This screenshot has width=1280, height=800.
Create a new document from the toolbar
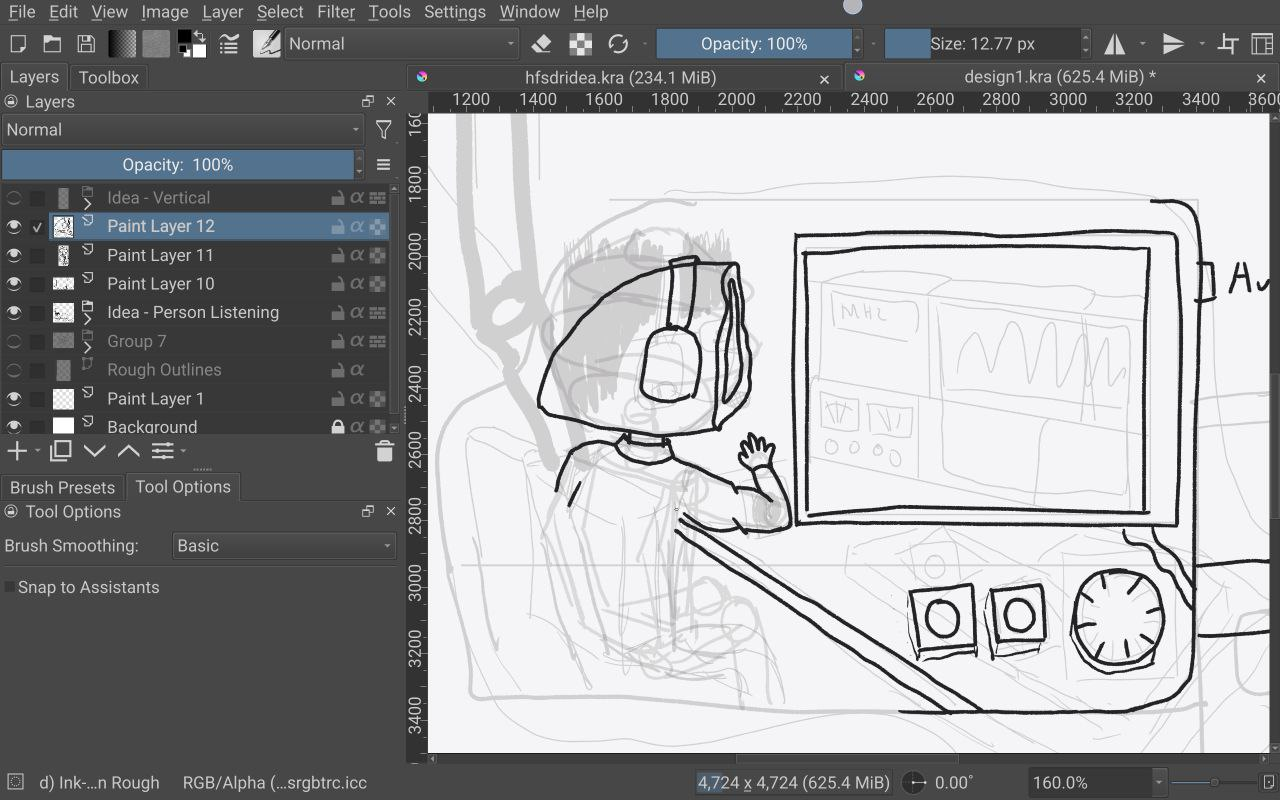(17, 44)
